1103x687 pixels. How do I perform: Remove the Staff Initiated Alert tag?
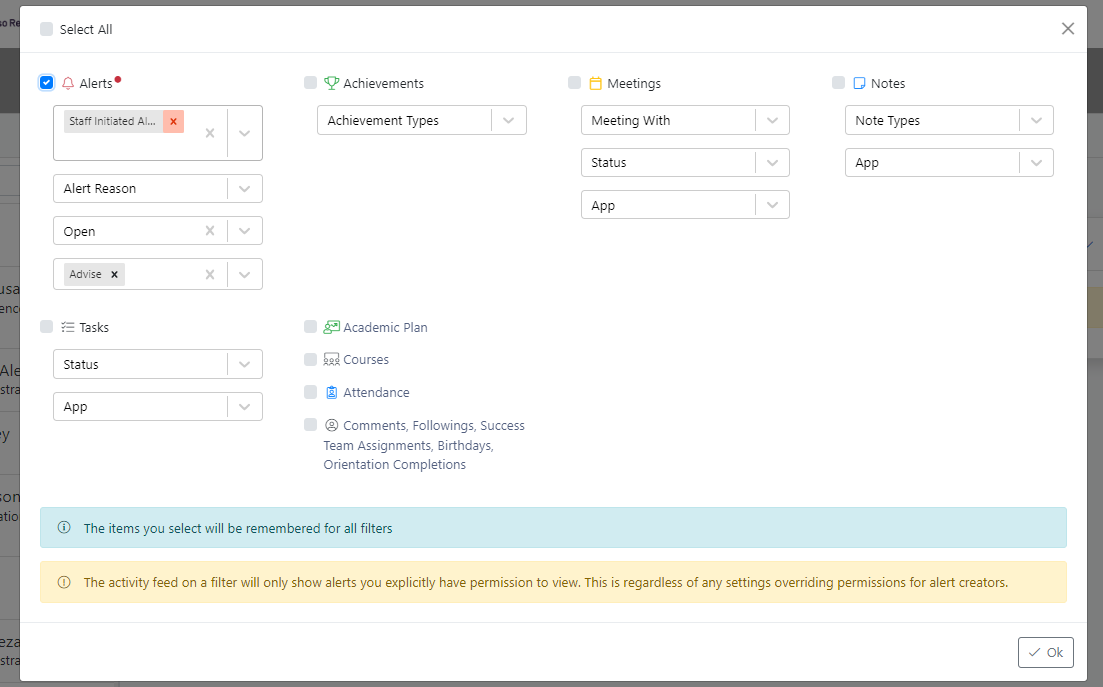173,121
